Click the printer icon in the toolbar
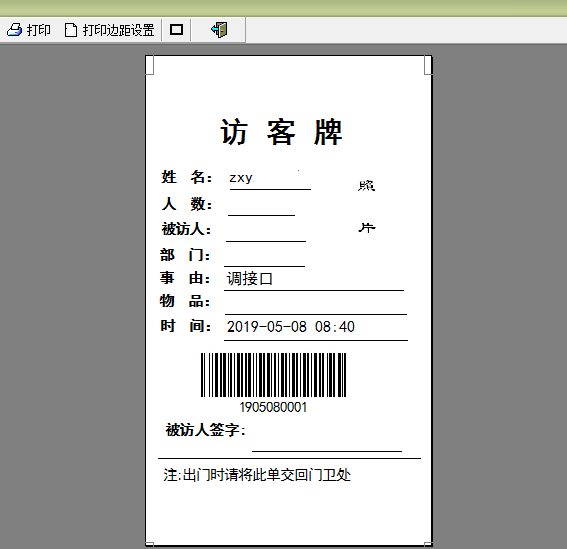Image resolution: width=567 pixels, height=549 pixels. [14, 30]
